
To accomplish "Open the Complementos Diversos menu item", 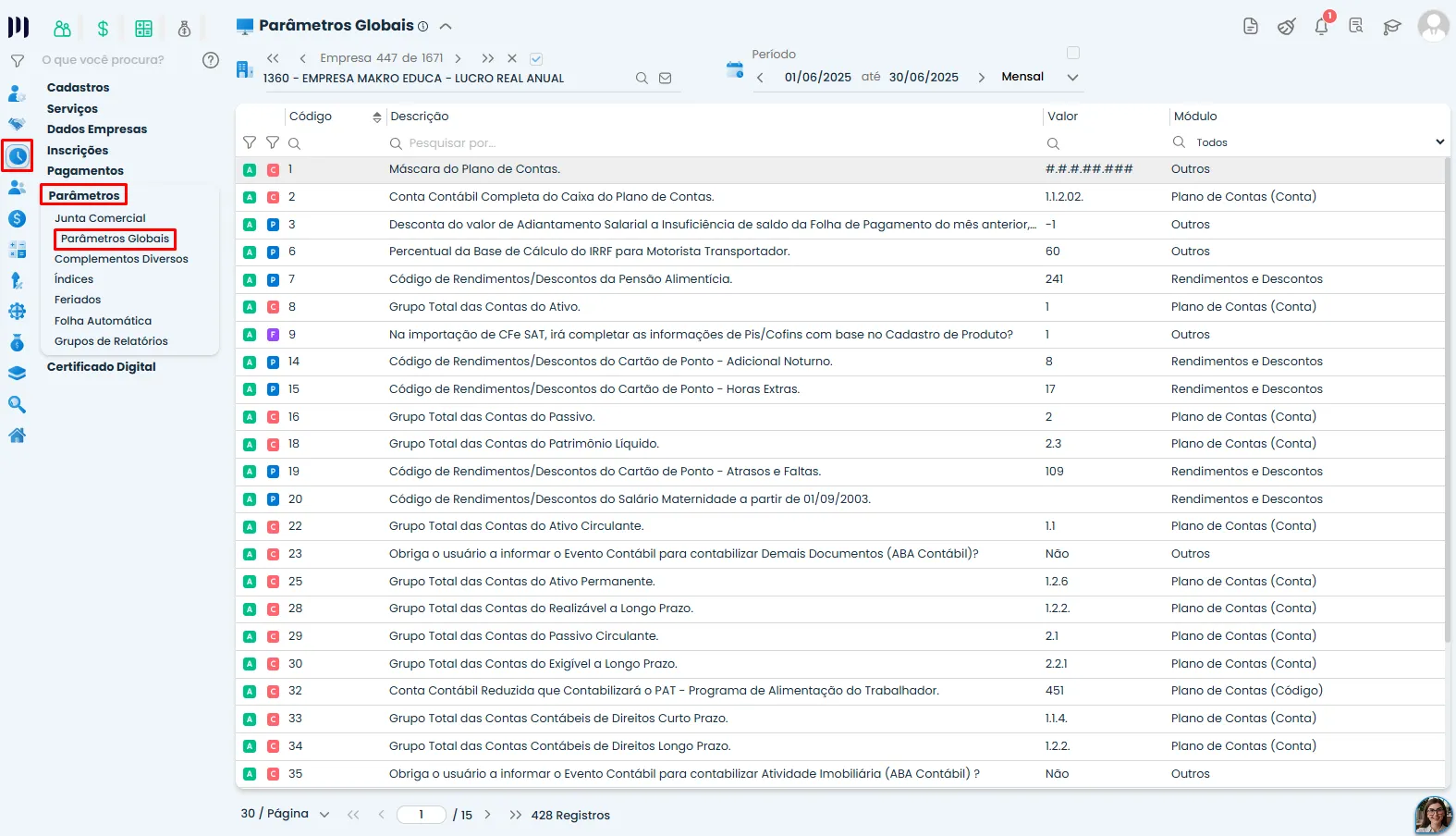I will tap(121, 259).
